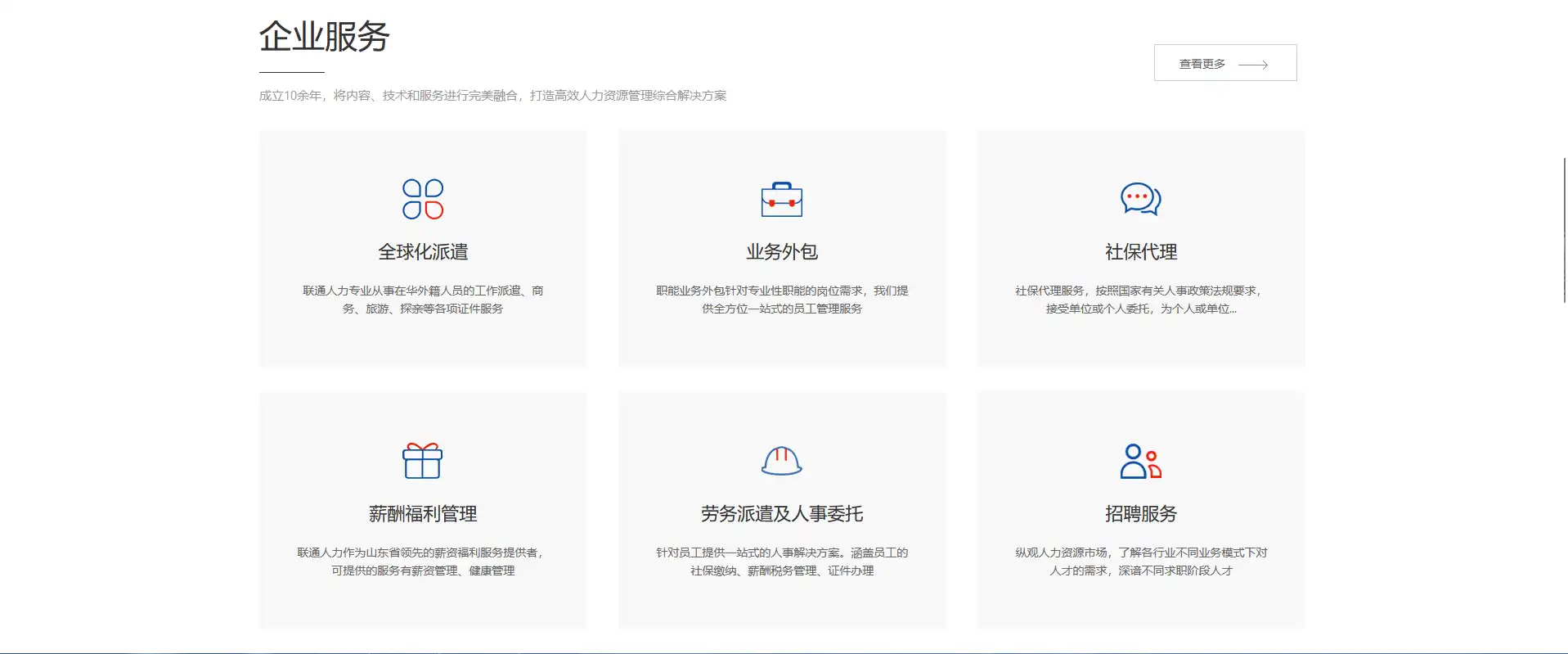Click the 全球化派遣 card description text
Image resolution: width=1568 pixels, height=654 pixels.
pos(423,300)
